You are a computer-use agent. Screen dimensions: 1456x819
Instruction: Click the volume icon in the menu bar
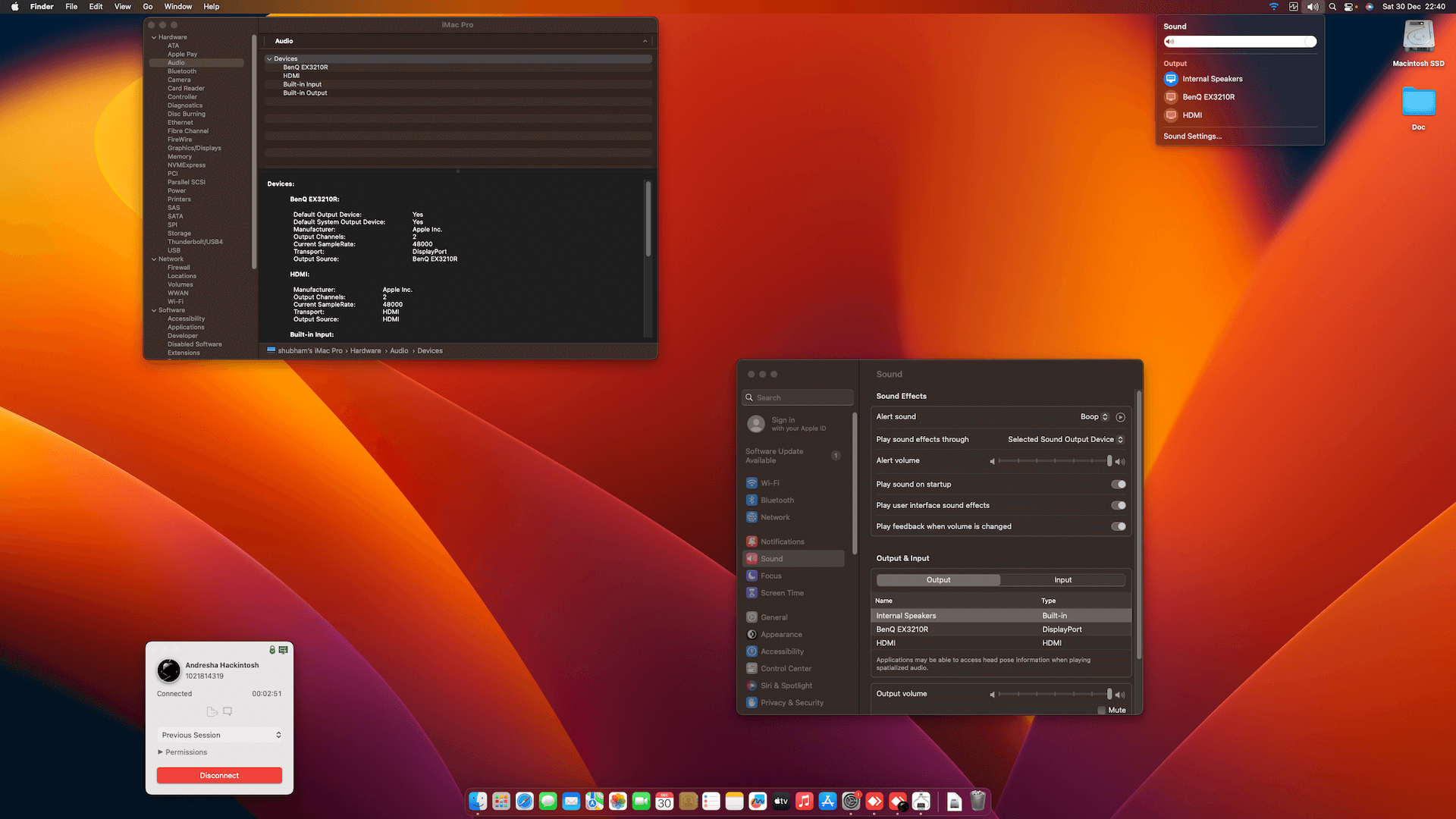[1313, 7]
